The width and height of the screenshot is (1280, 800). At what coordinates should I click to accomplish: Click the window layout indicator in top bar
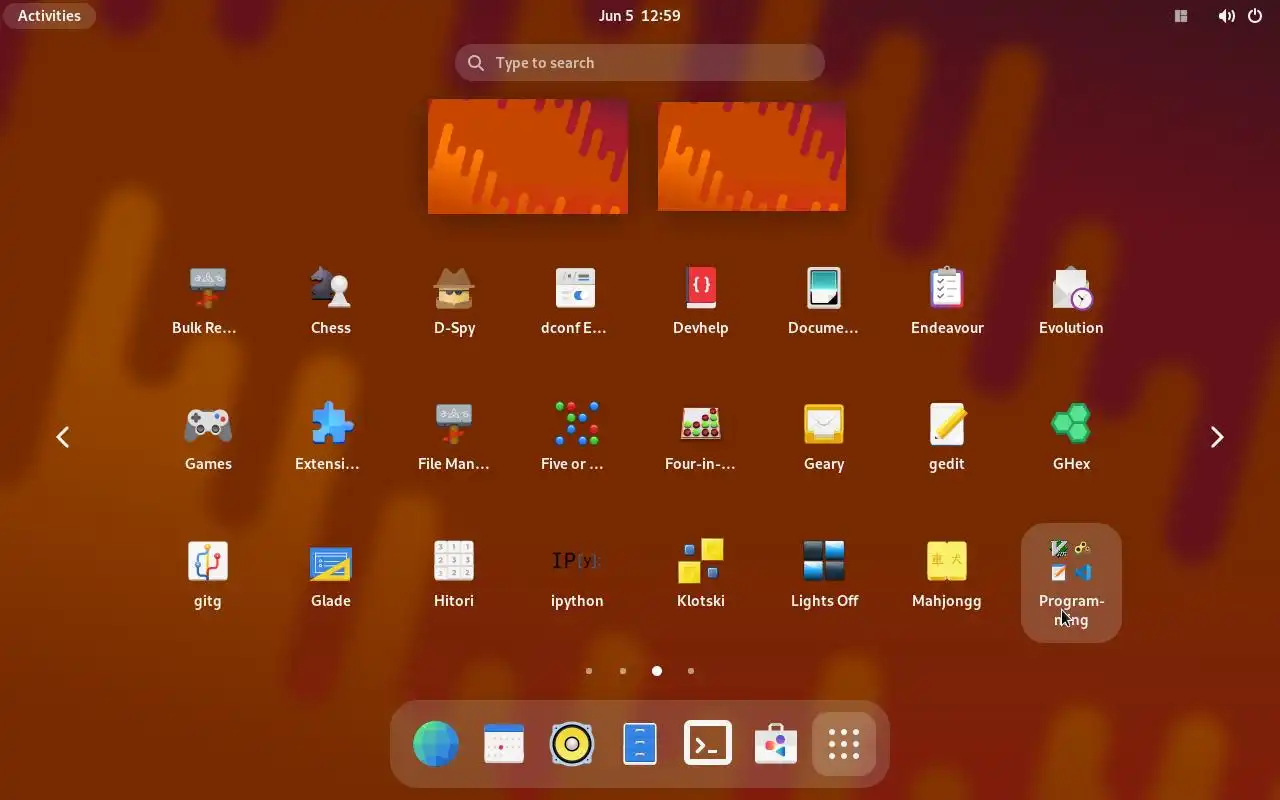click(1181, 16)
